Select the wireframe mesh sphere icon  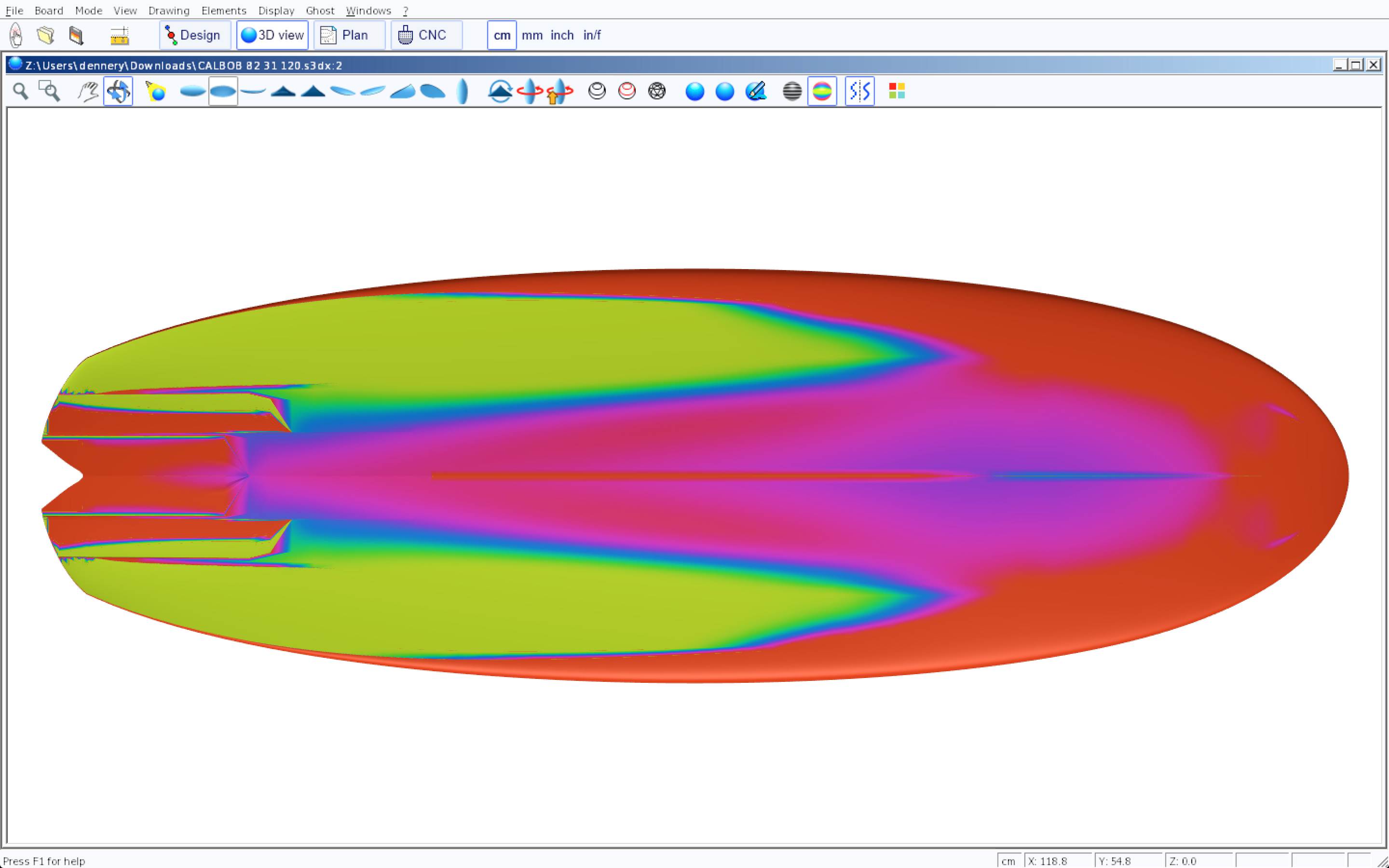[656, 91]
